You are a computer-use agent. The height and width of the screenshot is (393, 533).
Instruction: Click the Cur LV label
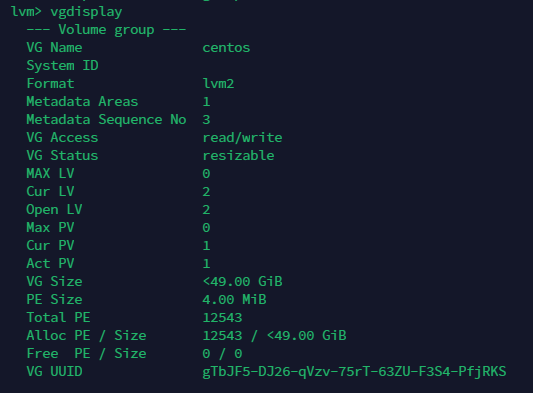pyautogui.click(x=50, y=191)
